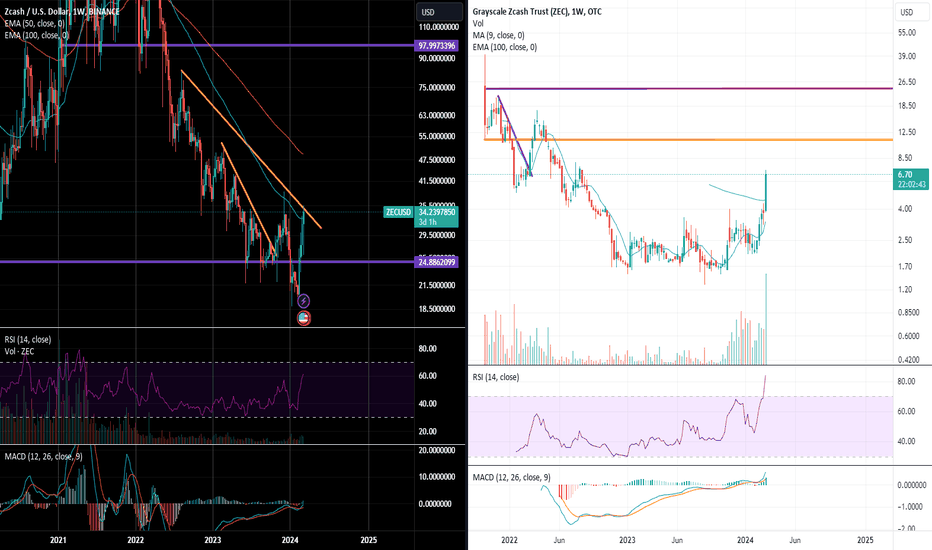Select the purple horizontal line on Grayscale chart
Image resolution: width=932 pixels, height=550 pixels.
click(x=688, y=89)
